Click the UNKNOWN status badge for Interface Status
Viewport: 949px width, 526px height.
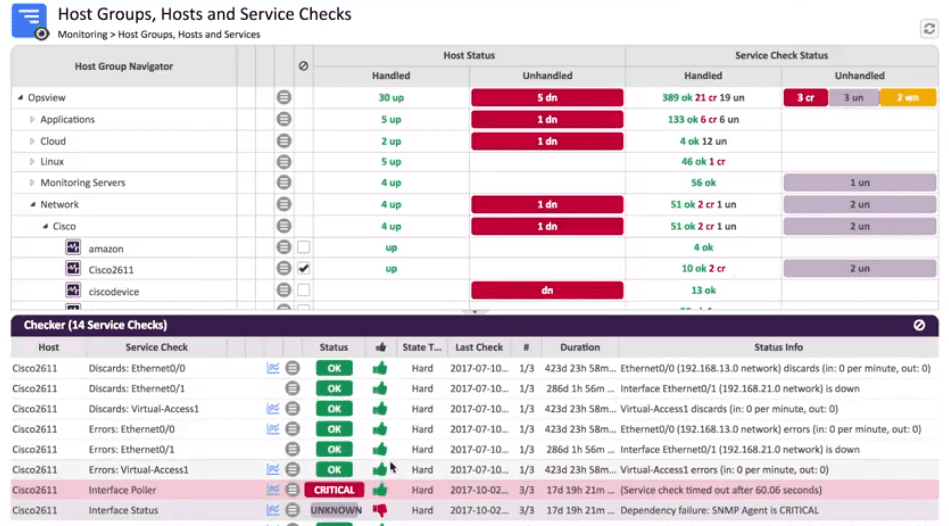(336, 510)
